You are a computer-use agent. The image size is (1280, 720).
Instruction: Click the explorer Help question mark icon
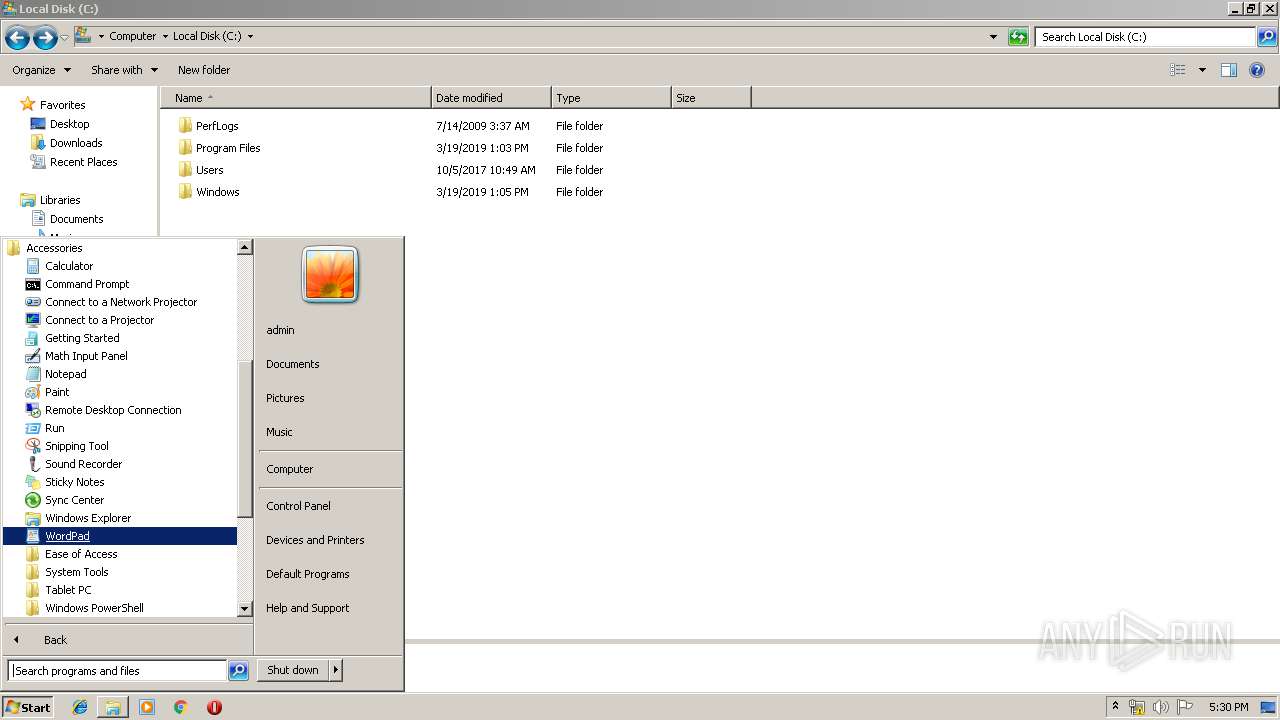(1257, 70)
